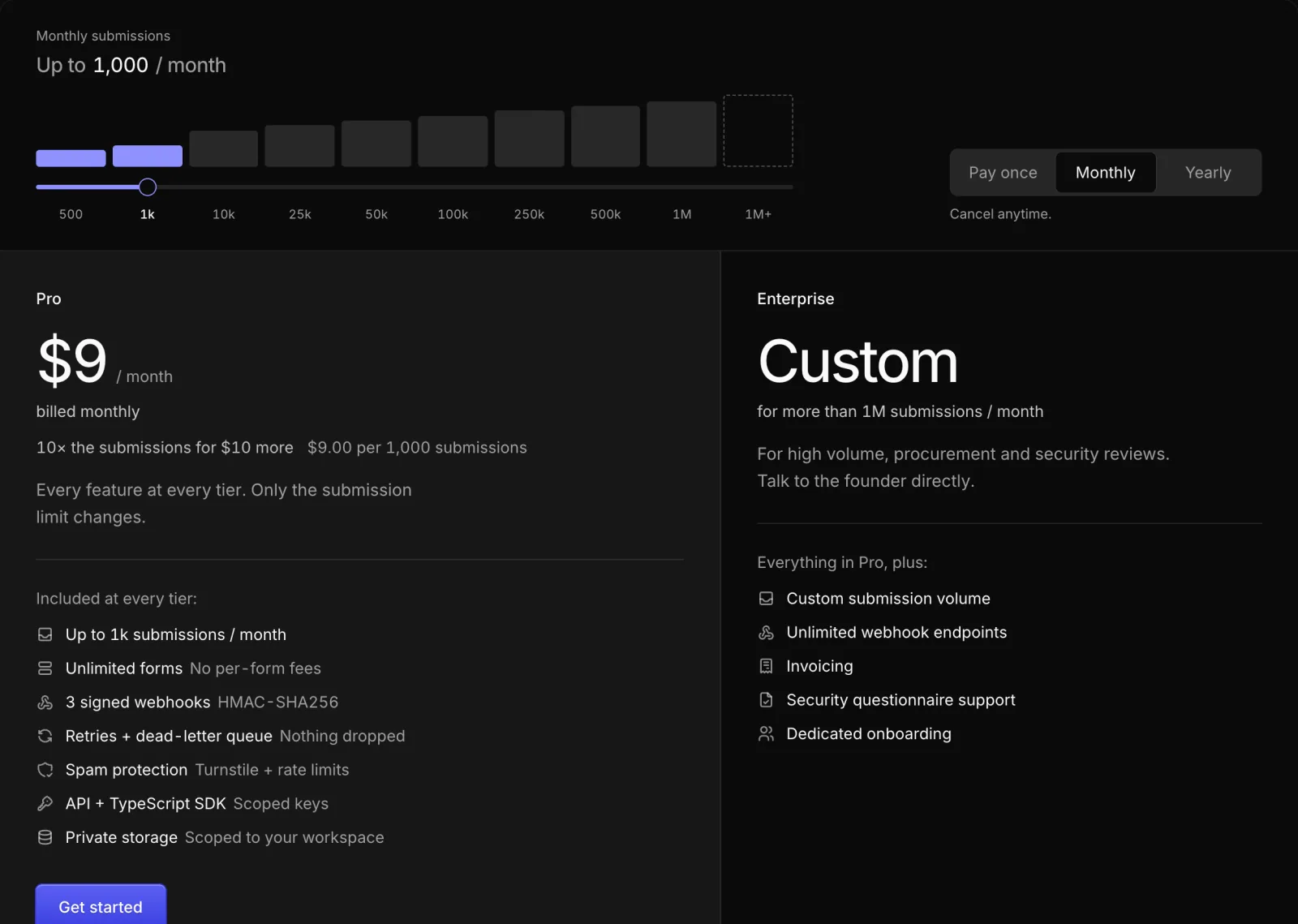Click the inbox icon beside Custom submission volume
This screenshot has height=924, width=1298.
click(766, 599)
